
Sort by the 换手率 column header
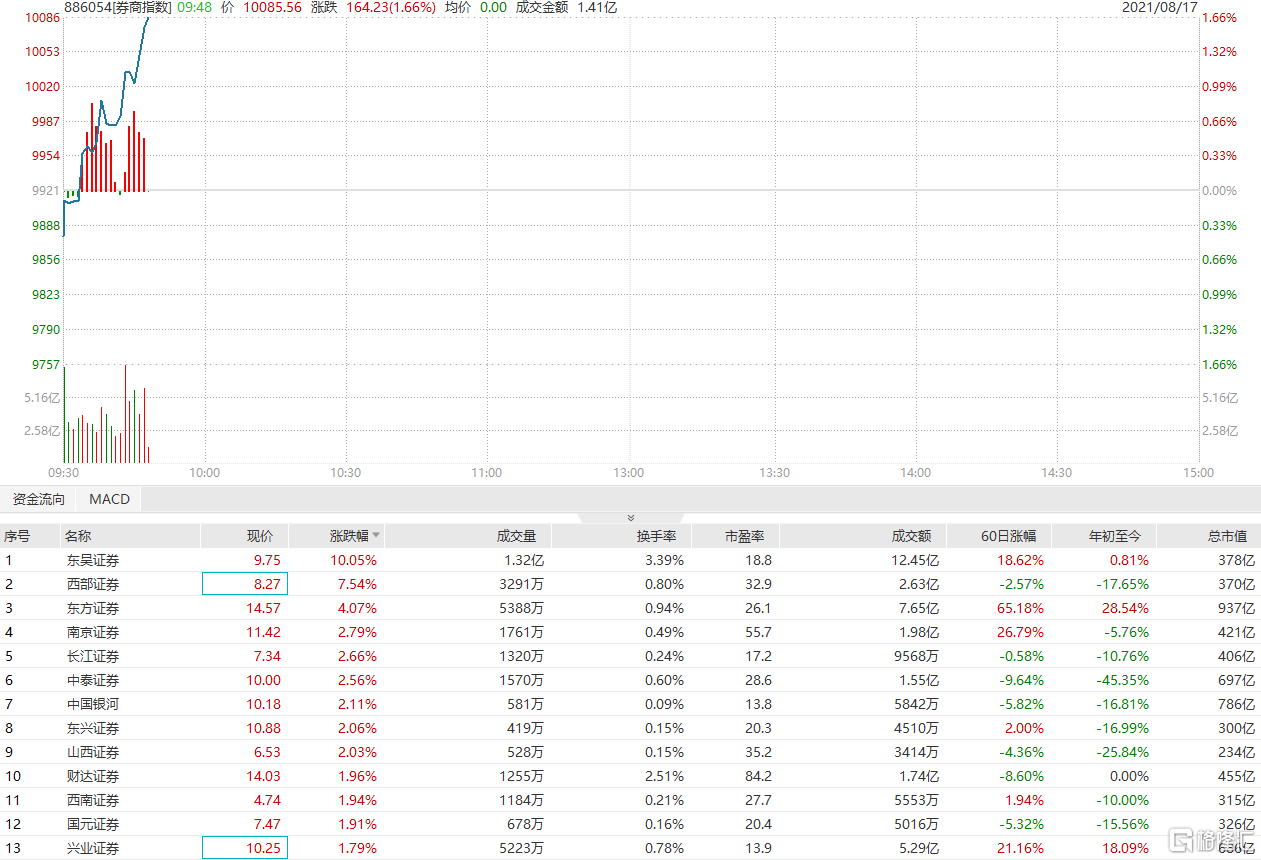656,536
